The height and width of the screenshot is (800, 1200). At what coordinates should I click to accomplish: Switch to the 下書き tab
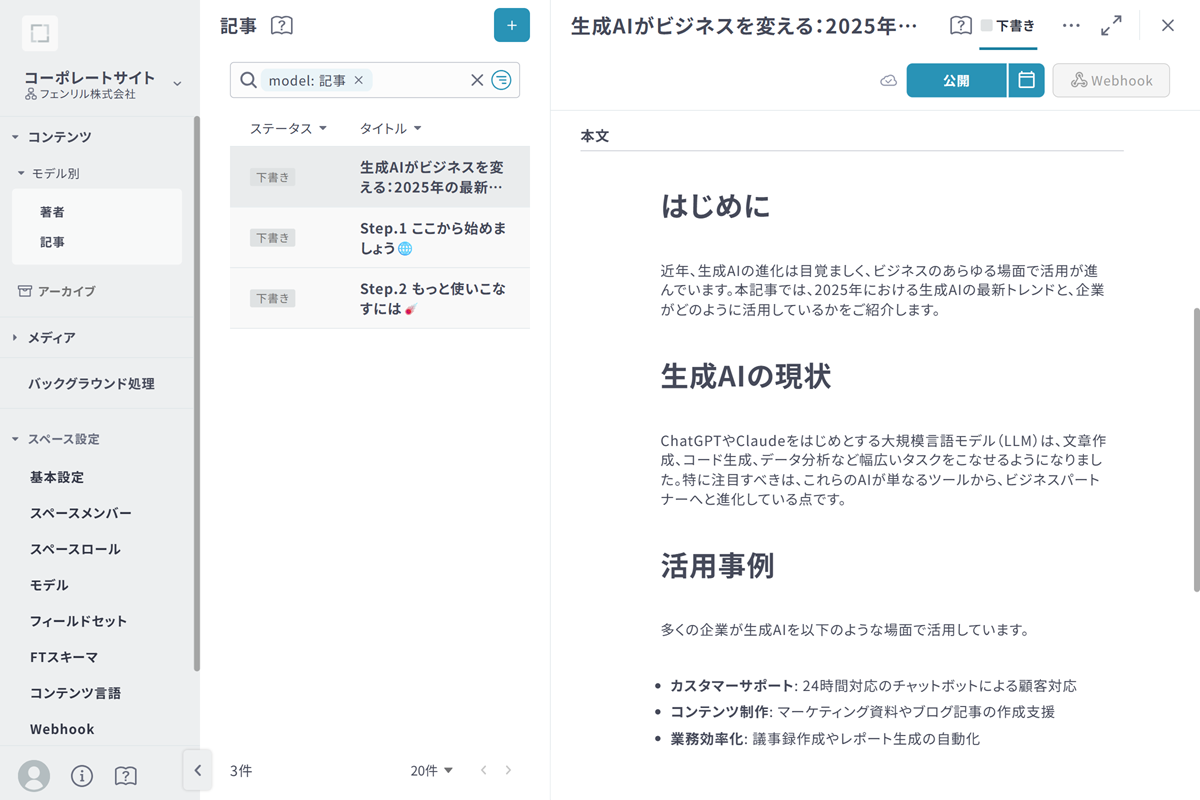click(1008, 25)
